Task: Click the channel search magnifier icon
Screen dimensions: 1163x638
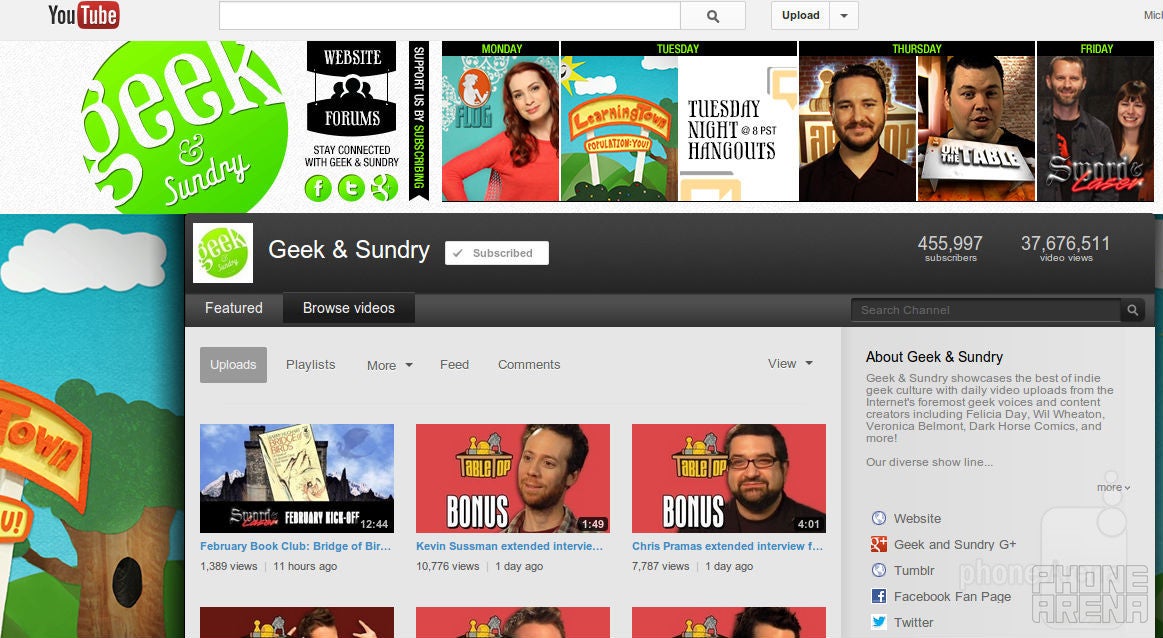Action: [1133, 310]
